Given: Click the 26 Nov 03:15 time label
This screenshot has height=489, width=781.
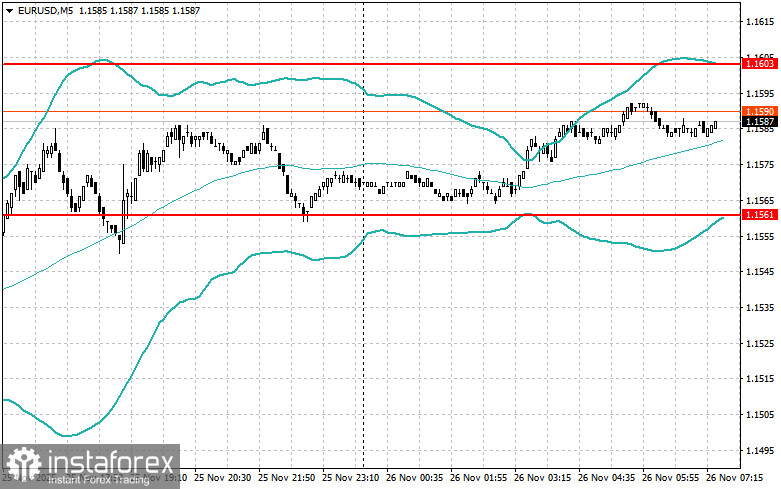Looking at the screenshot, I should [x=542, y=477].
